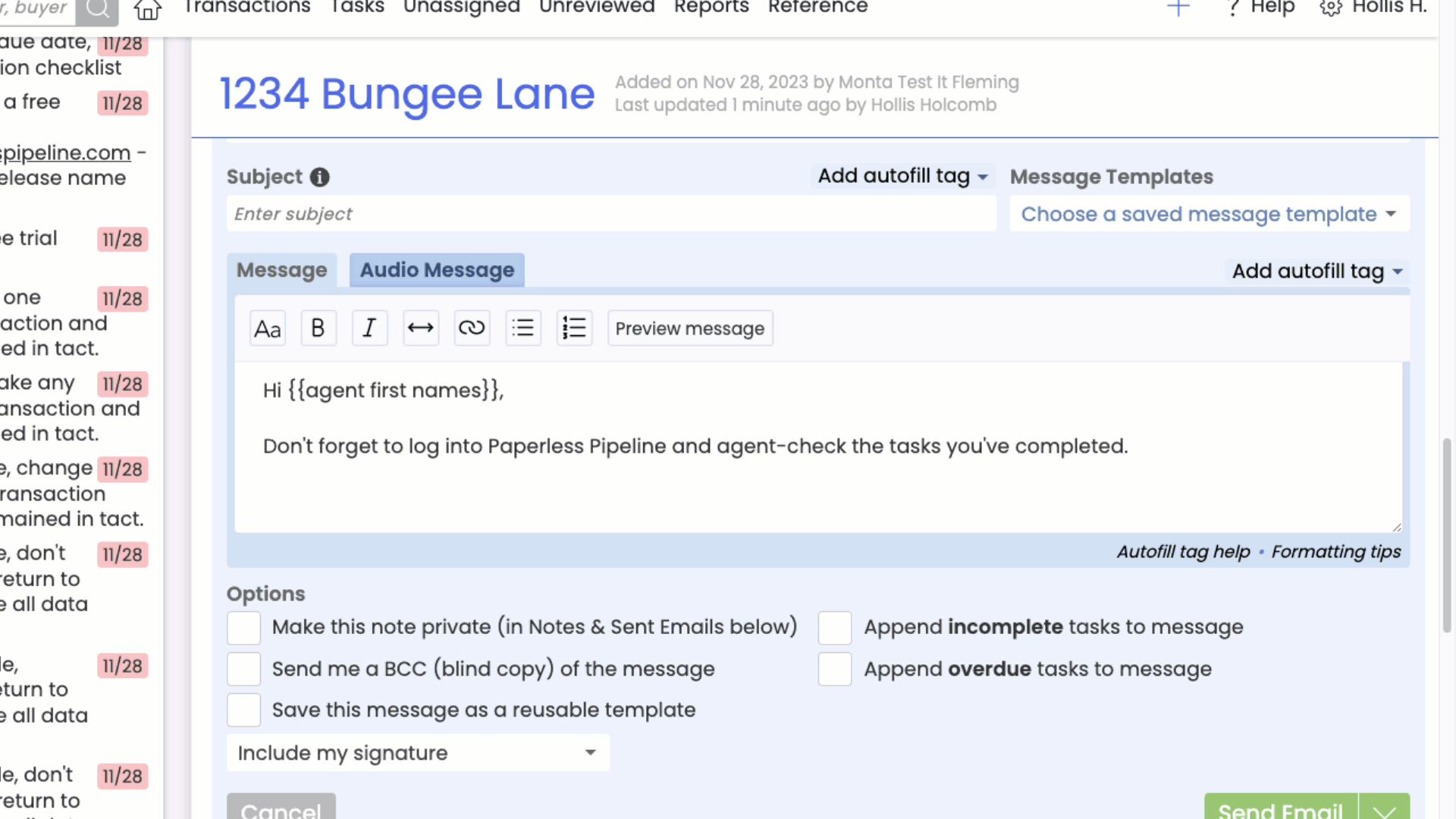Toggle bold formatting in the message editor
Screen dimensions: 1456x819
coord(318,328)
